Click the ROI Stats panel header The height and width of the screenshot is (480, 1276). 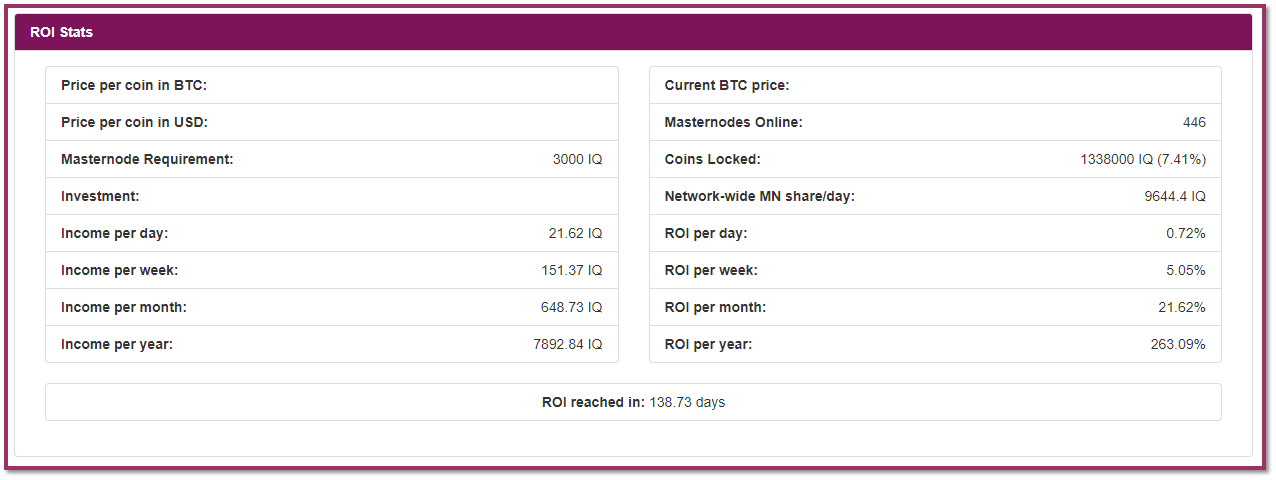[633, 32]
